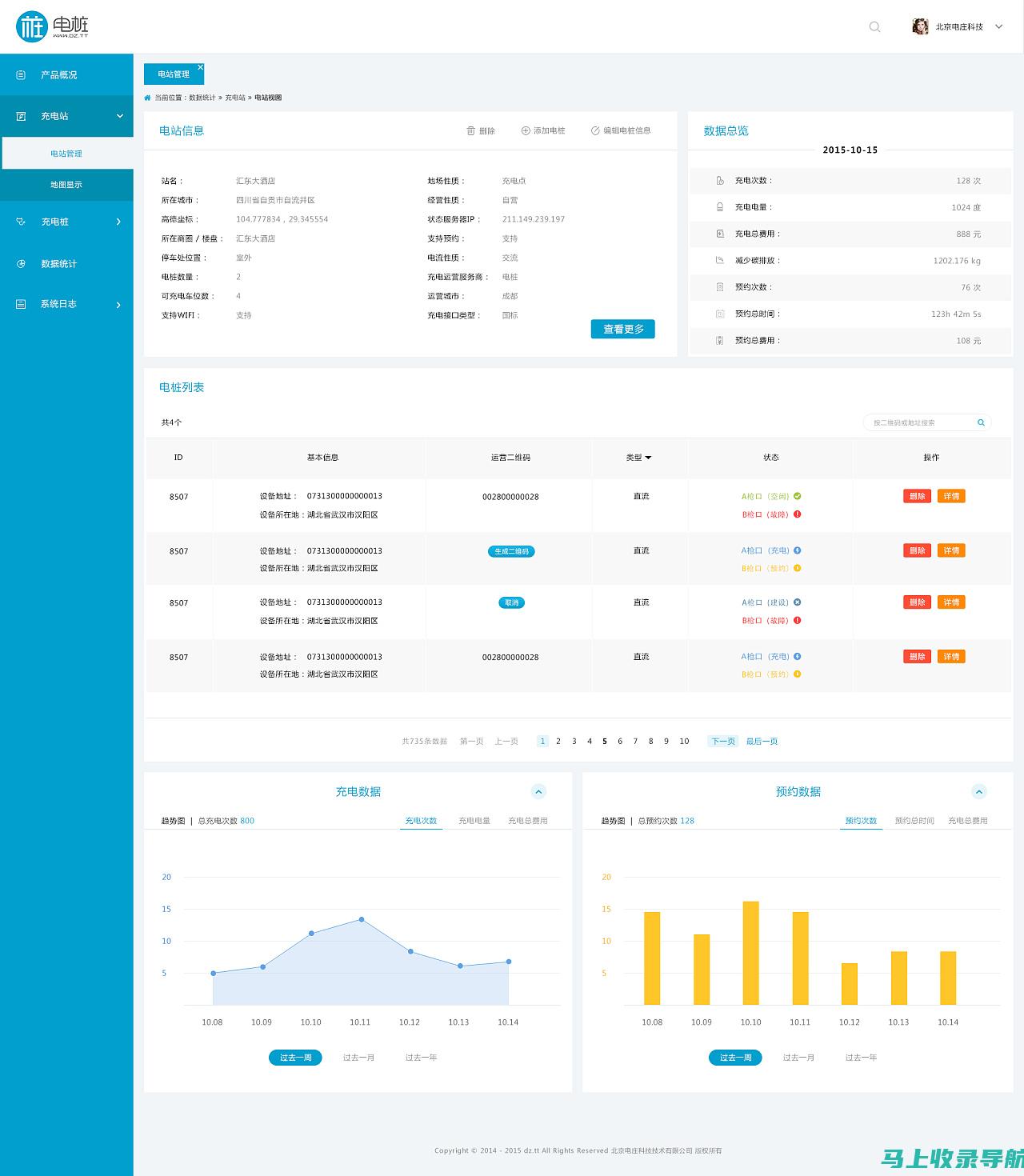Click the 系统日志 sidebar icon

pyautogui.click(x=21, y=304)
